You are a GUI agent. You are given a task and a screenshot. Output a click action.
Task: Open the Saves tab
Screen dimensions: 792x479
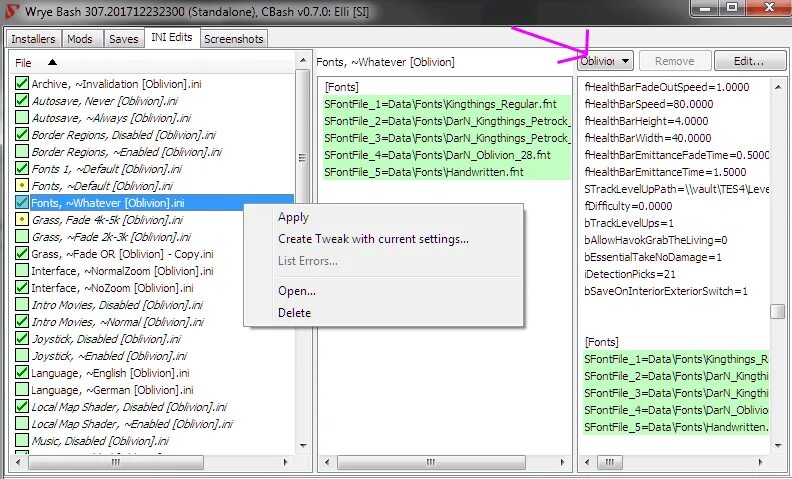tap(124, 39)
